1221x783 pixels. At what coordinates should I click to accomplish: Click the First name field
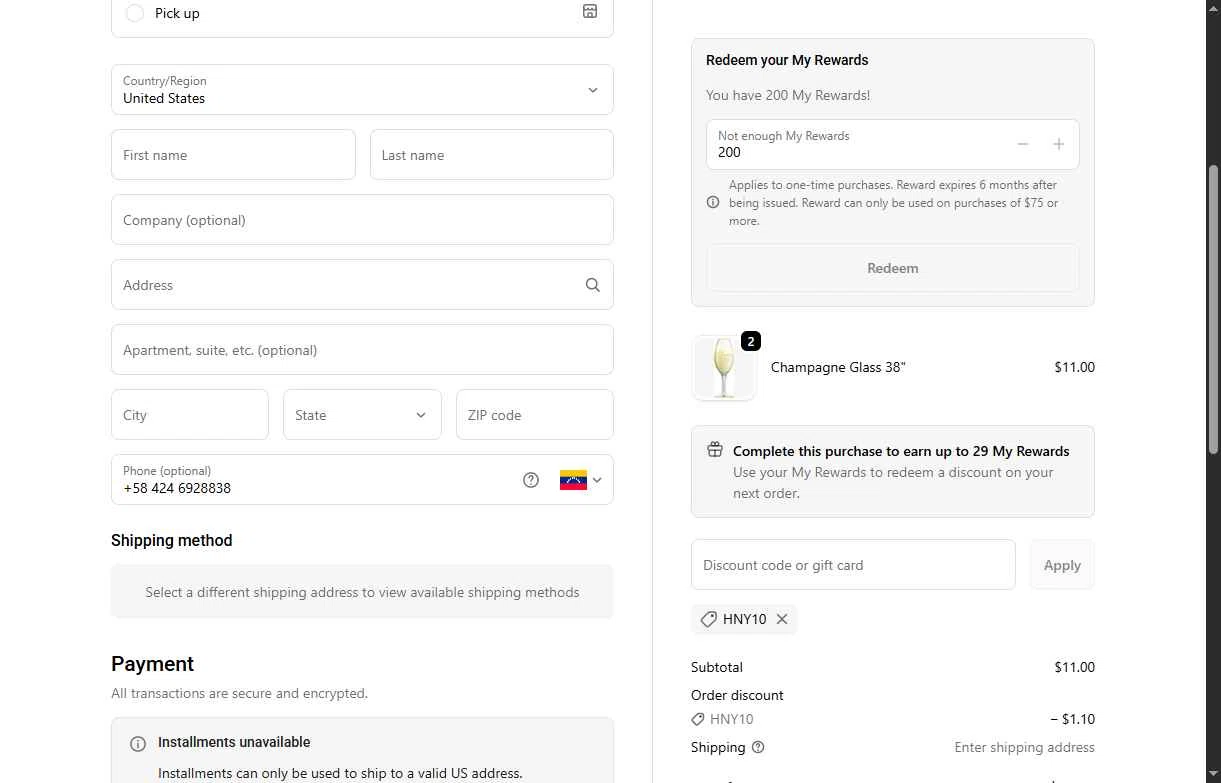pos(233,155)
